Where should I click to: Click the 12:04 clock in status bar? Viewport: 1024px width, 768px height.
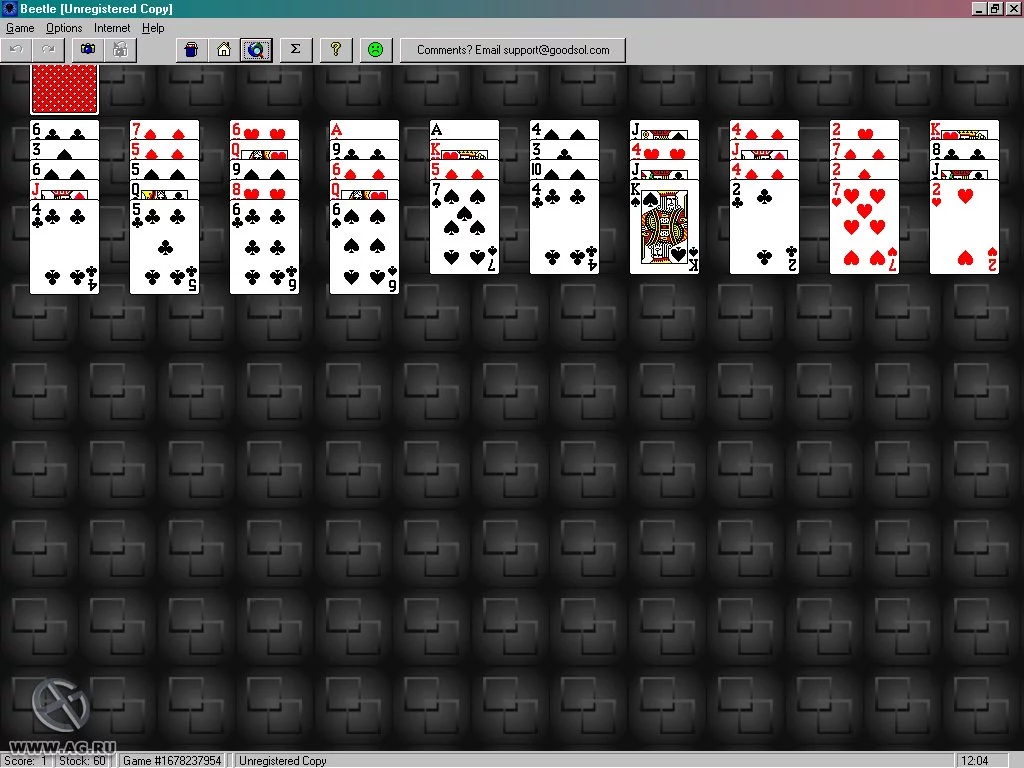[975, 761]
